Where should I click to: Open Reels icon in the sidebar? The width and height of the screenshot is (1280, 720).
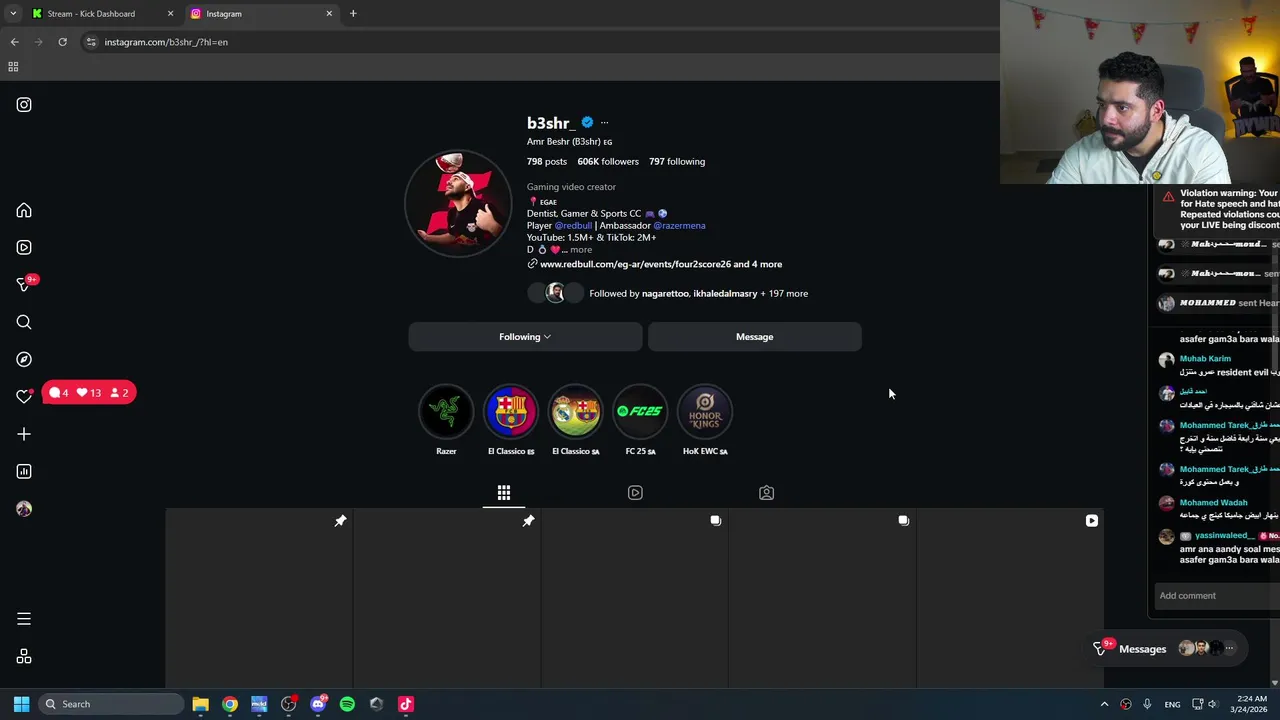(x=24, y=248)
